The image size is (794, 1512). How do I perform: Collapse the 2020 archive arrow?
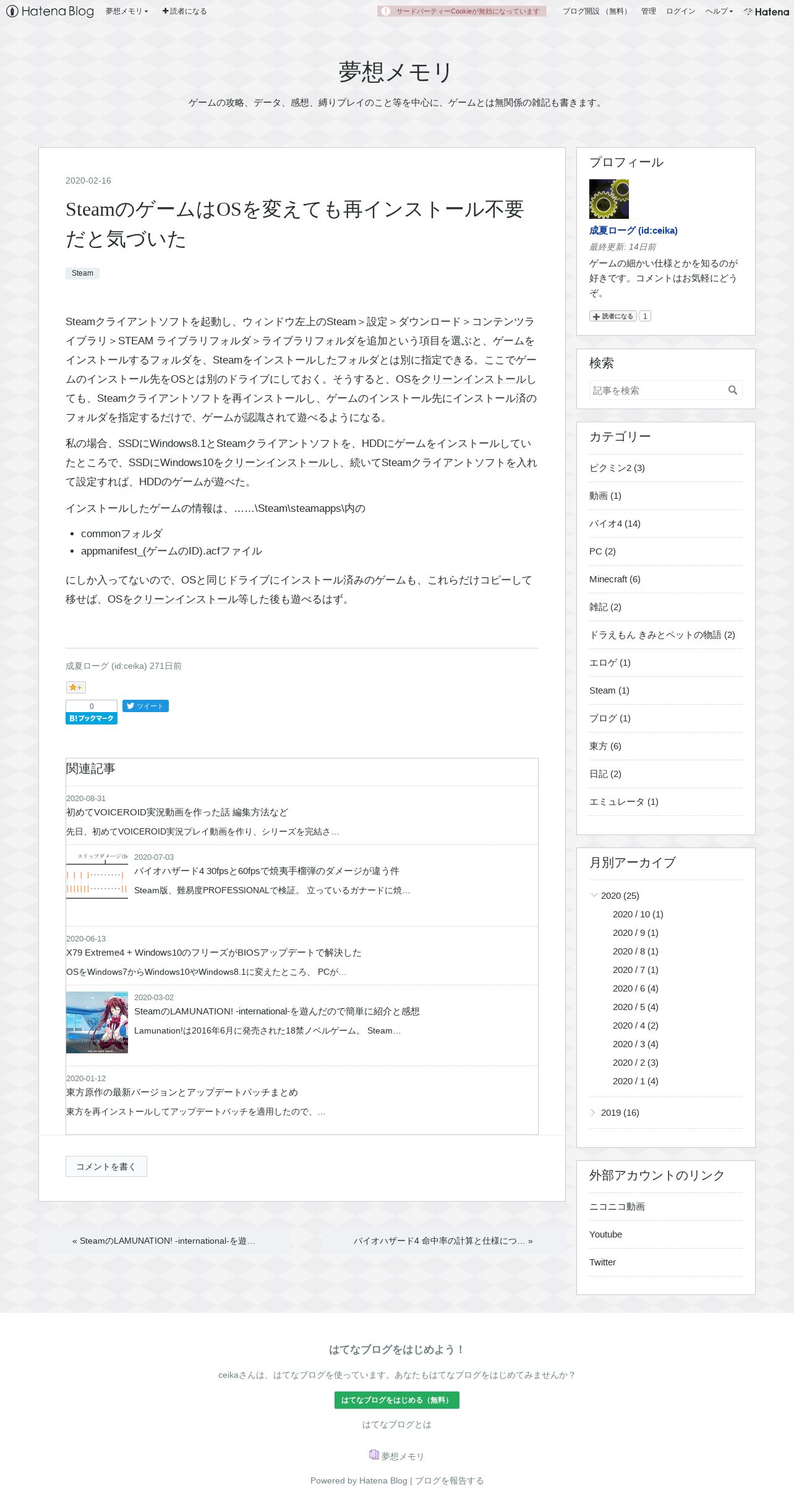[594, 895]
